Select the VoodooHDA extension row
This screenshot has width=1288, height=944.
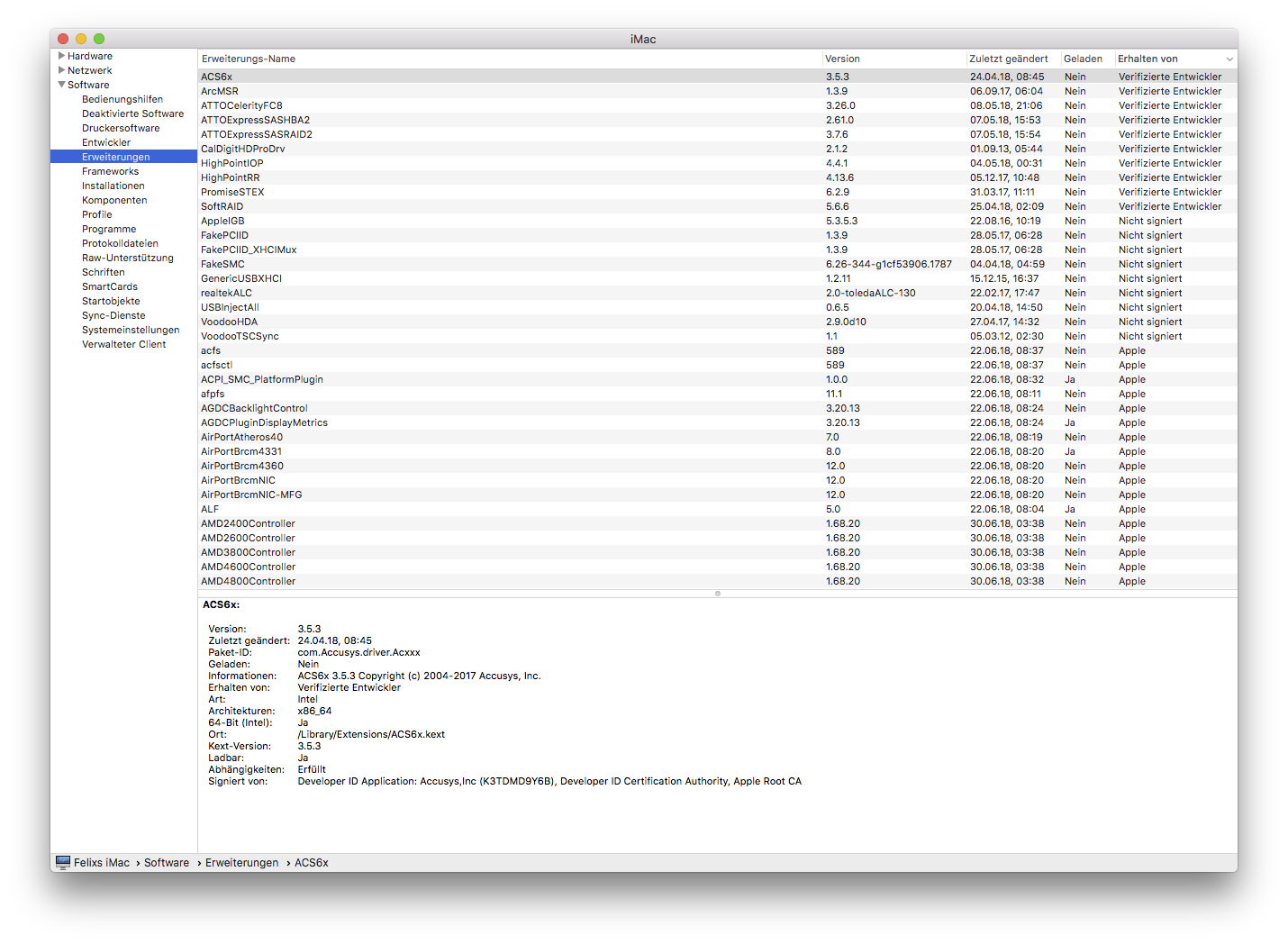(x=718, y=322)
